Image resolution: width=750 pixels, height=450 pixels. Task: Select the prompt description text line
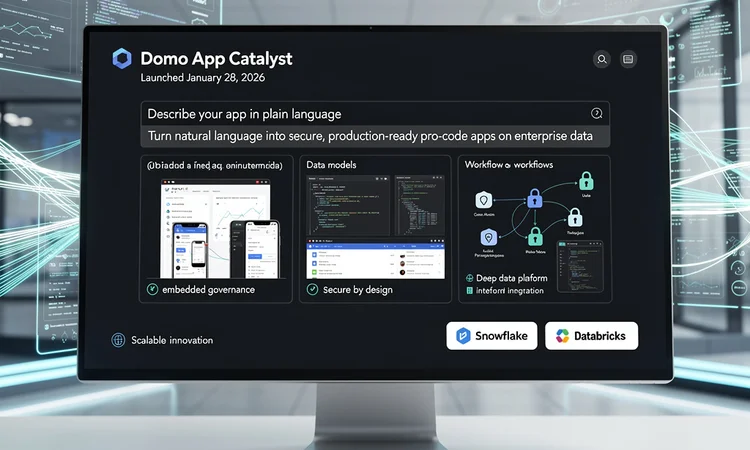pos(370,136)
